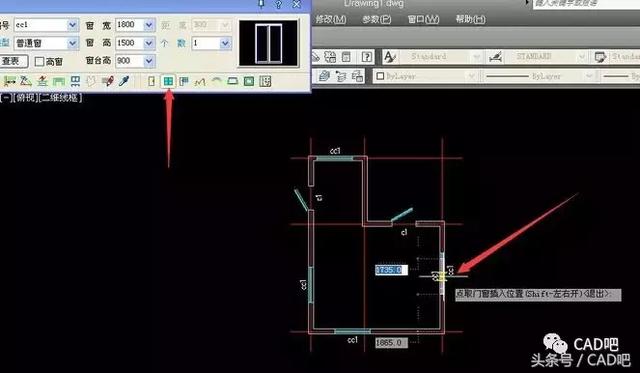The width and height of the screenshot is (640, 373).
Task: Select the eyedropper pick-parameters icon
Action: coord(124,81)
